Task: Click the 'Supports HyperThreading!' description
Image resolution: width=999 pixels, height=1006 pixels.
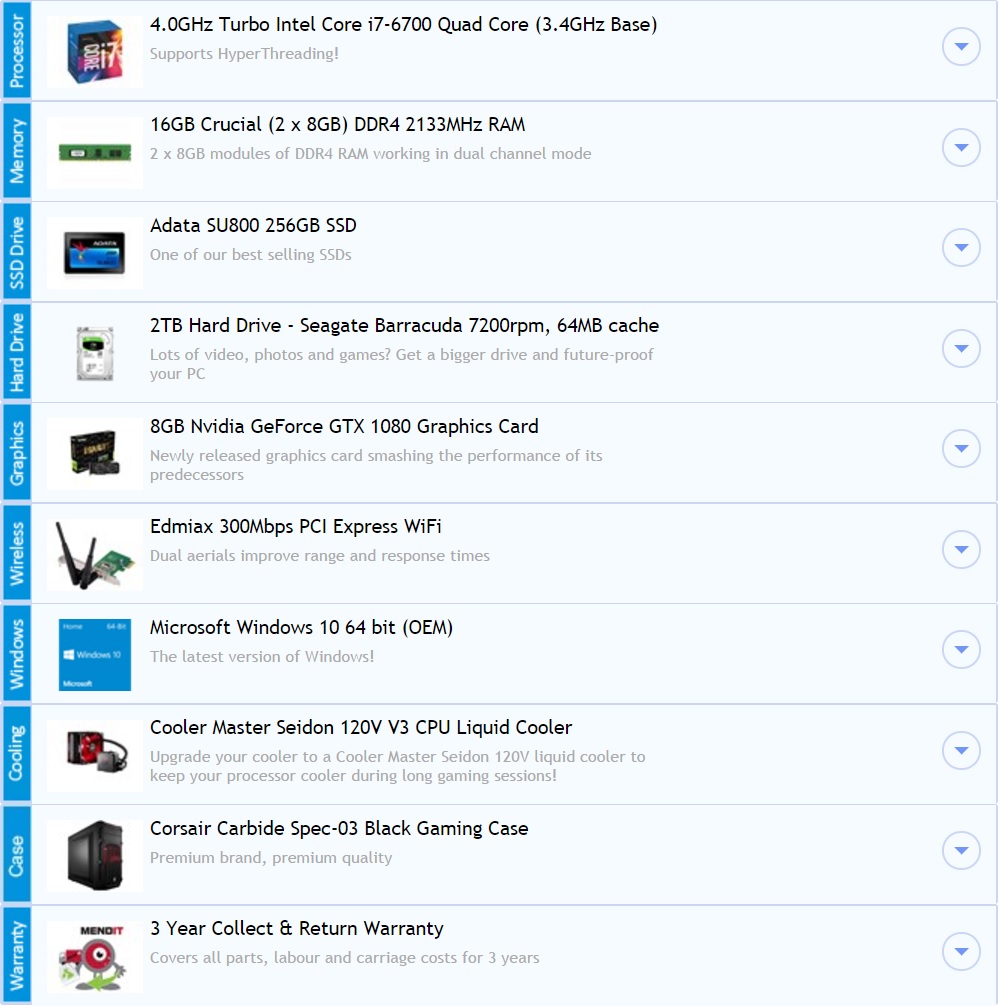Action: 244,54
